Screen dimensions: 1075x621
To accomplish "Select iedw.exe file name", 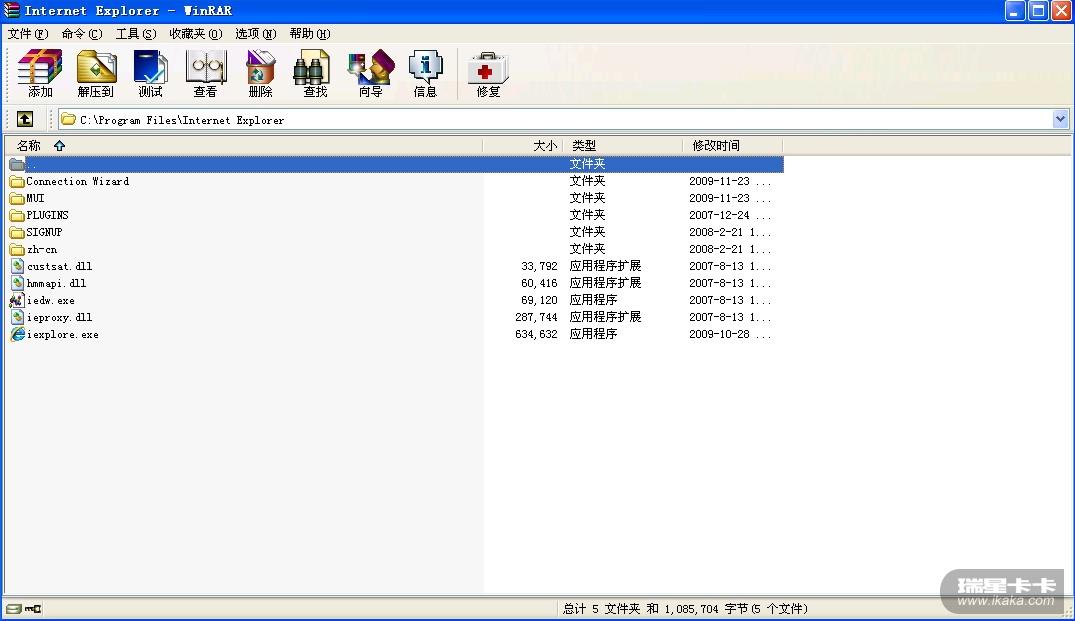I will click(x=51, y=300).
